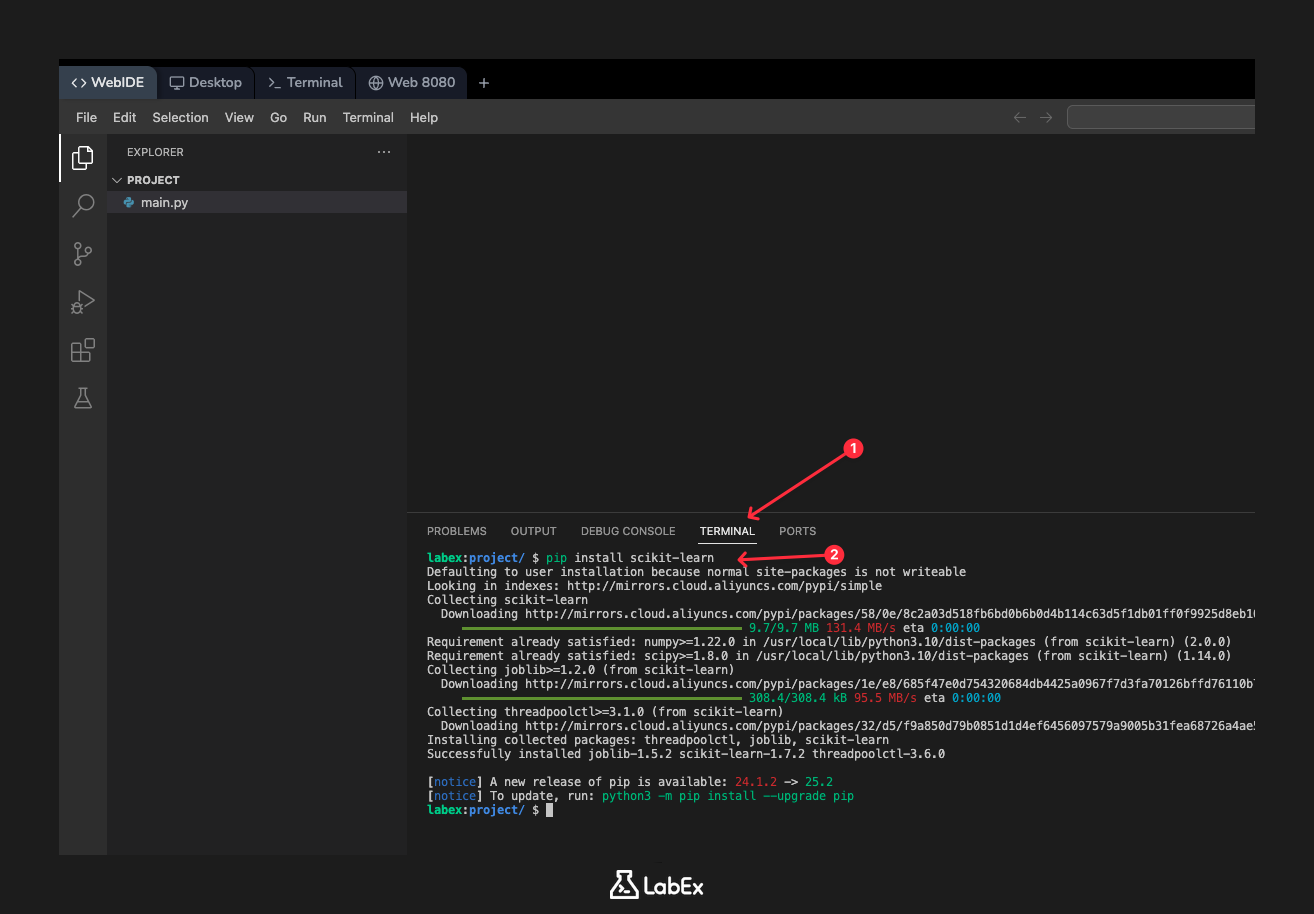Open Explorer more actions ellipsis

pyautogui.click(x=384, y=151)
